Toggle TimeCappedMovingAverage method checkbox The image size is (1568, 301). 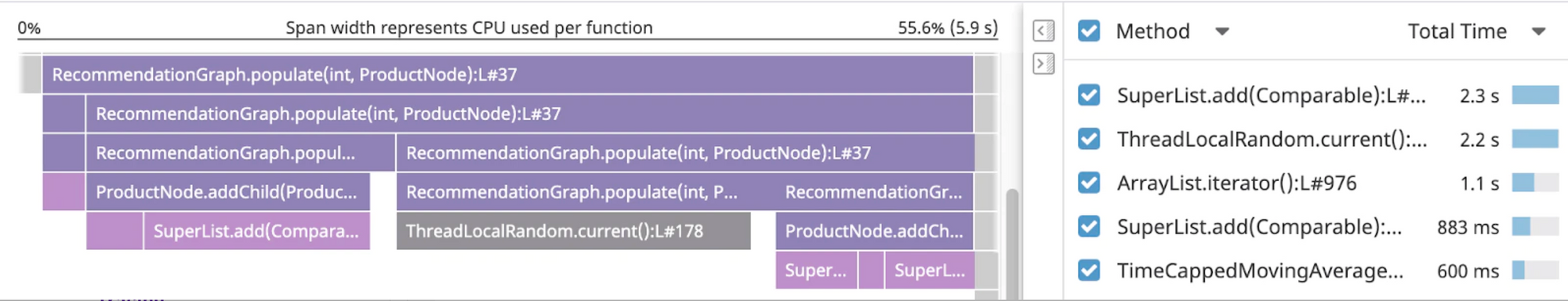pyautogui.click(x=1088, y=270)
